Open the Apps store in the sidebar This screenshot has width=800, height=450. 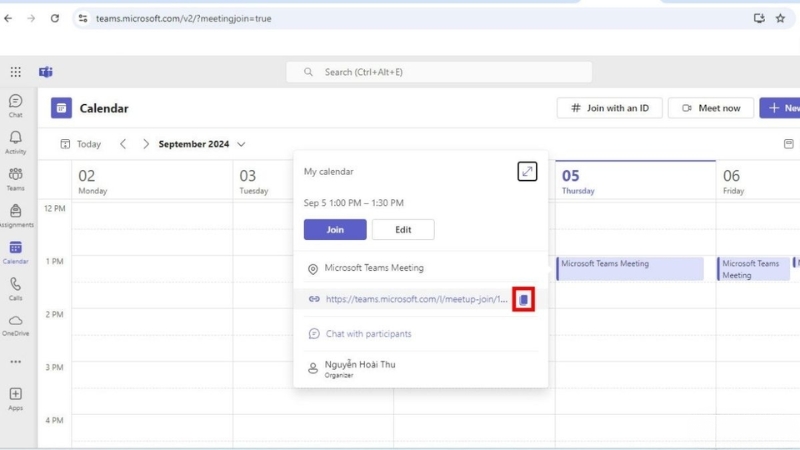[15, 398]
